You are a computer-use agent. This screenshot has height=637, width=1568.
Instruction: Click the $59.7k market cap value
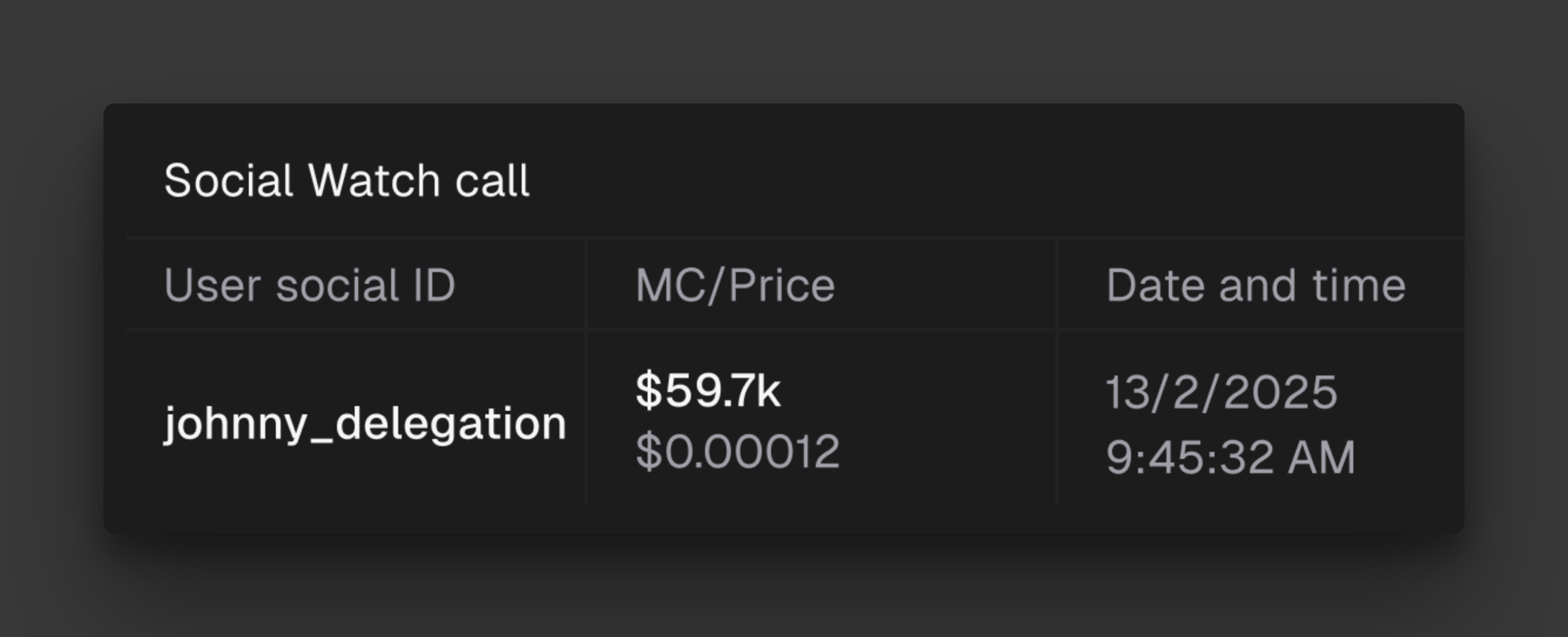point(708,391)
